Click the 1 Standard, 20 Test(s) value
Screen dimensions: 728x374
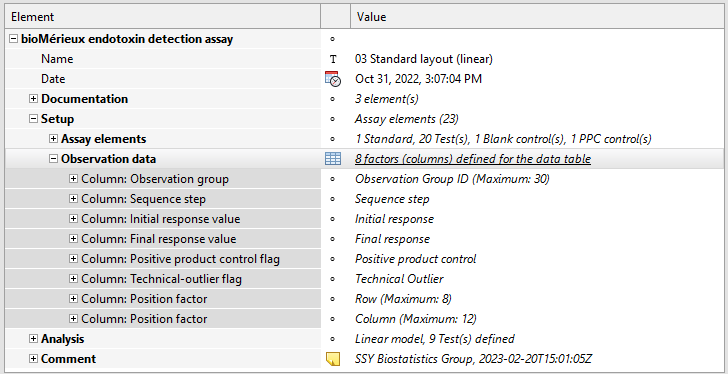click(x=503, y=139)
